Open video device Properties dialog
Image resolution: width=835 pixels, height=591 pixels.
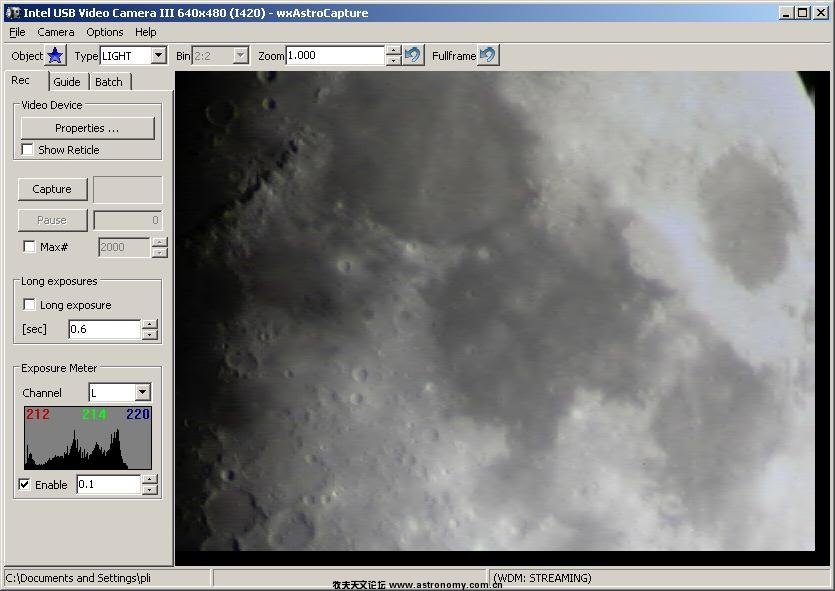pos(87,128)
